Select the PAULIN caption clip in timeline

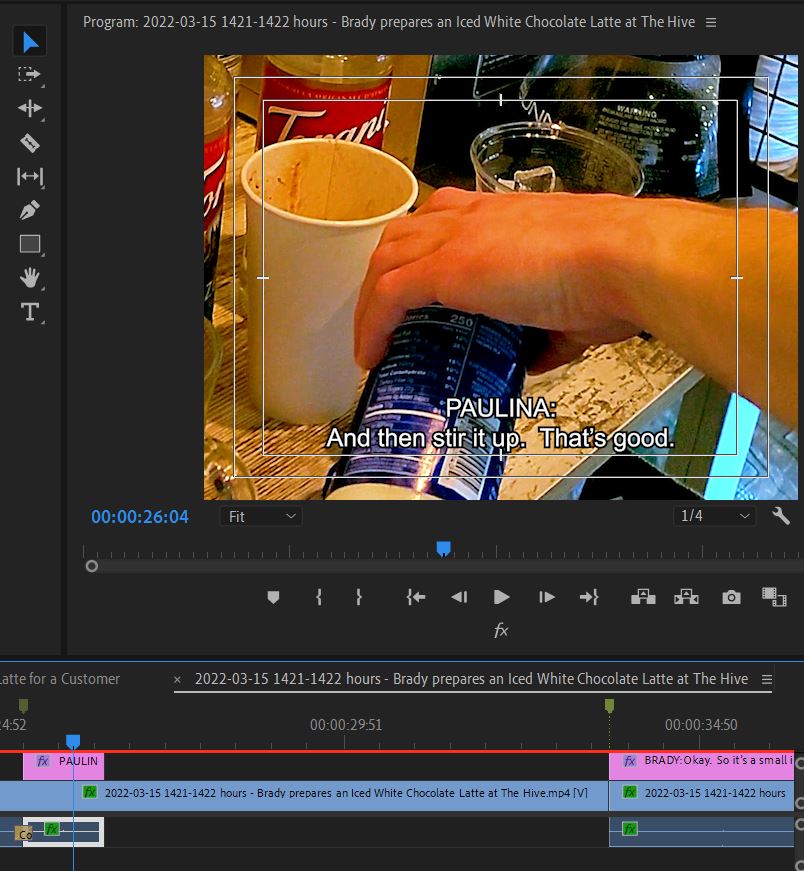[x=63, y=767]
